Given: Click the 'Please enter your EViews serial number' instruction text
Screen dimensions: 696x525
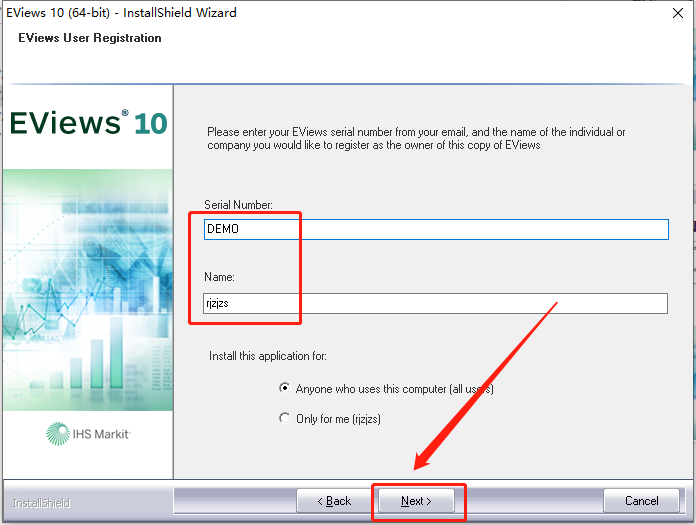Looking at the screenshot, I should (x=416, y=138).
